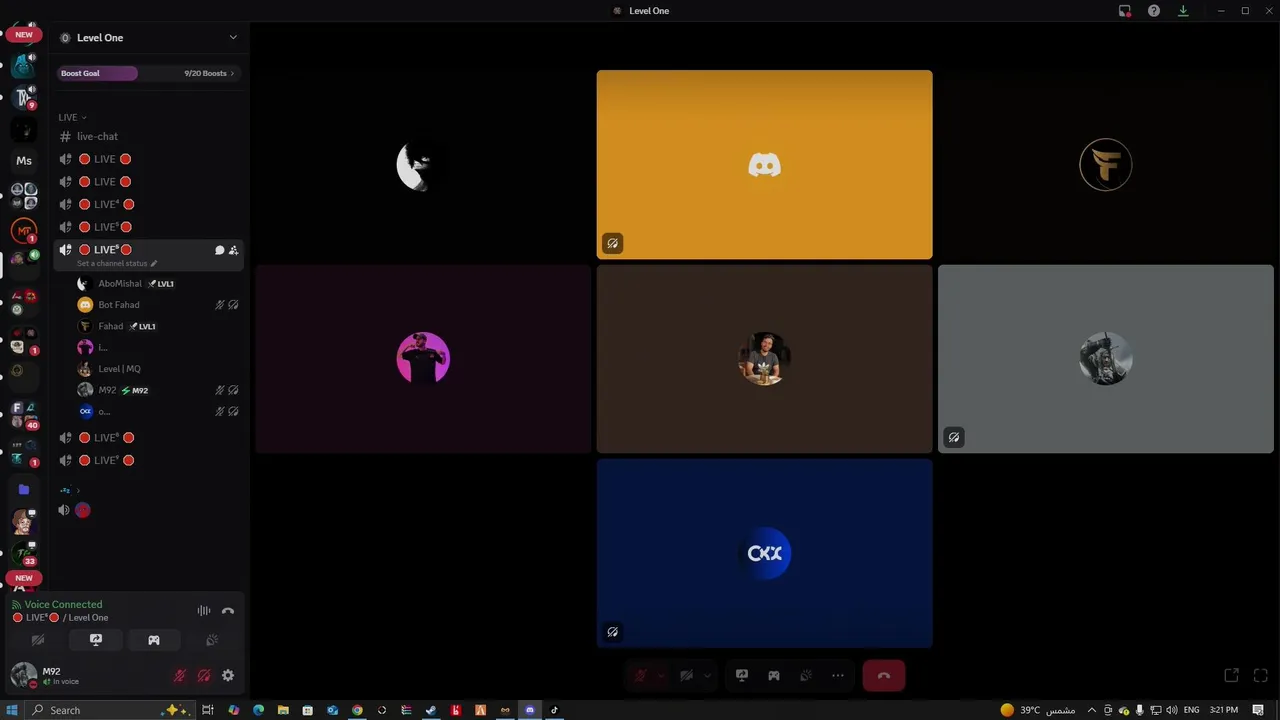The height and width of the screenshot is (720, 1280).
Task: Click invite-people icon on the LIVE⁶ channel row
Action: point(233,250)
